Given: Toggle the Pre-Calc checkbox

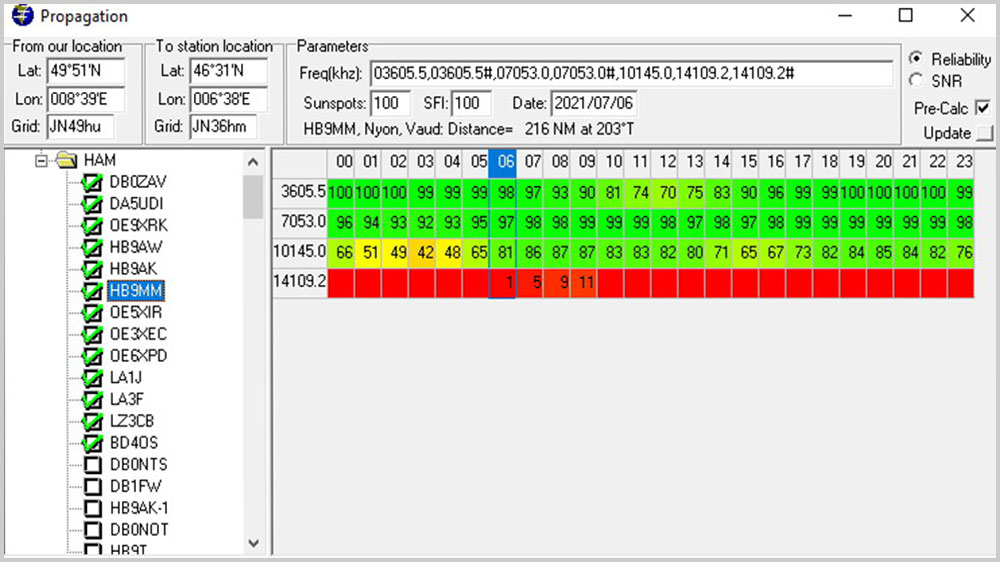Looking at the screenshot, I should (x=982, y=107).
